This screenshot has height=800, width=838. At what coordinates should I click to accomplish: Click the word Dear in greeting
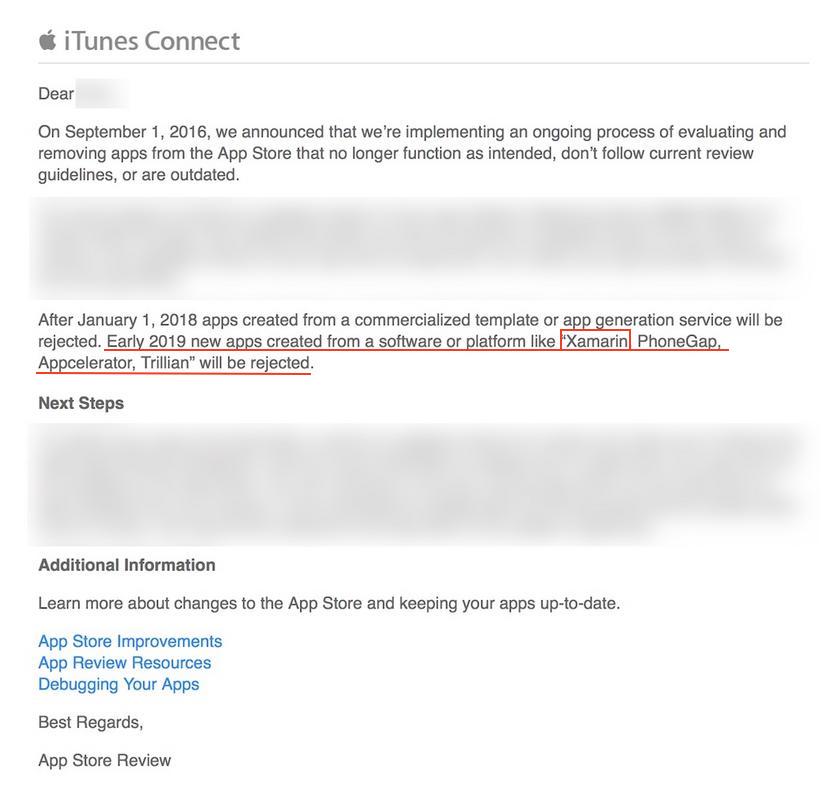pyautogui.click(x=56, y=94)
